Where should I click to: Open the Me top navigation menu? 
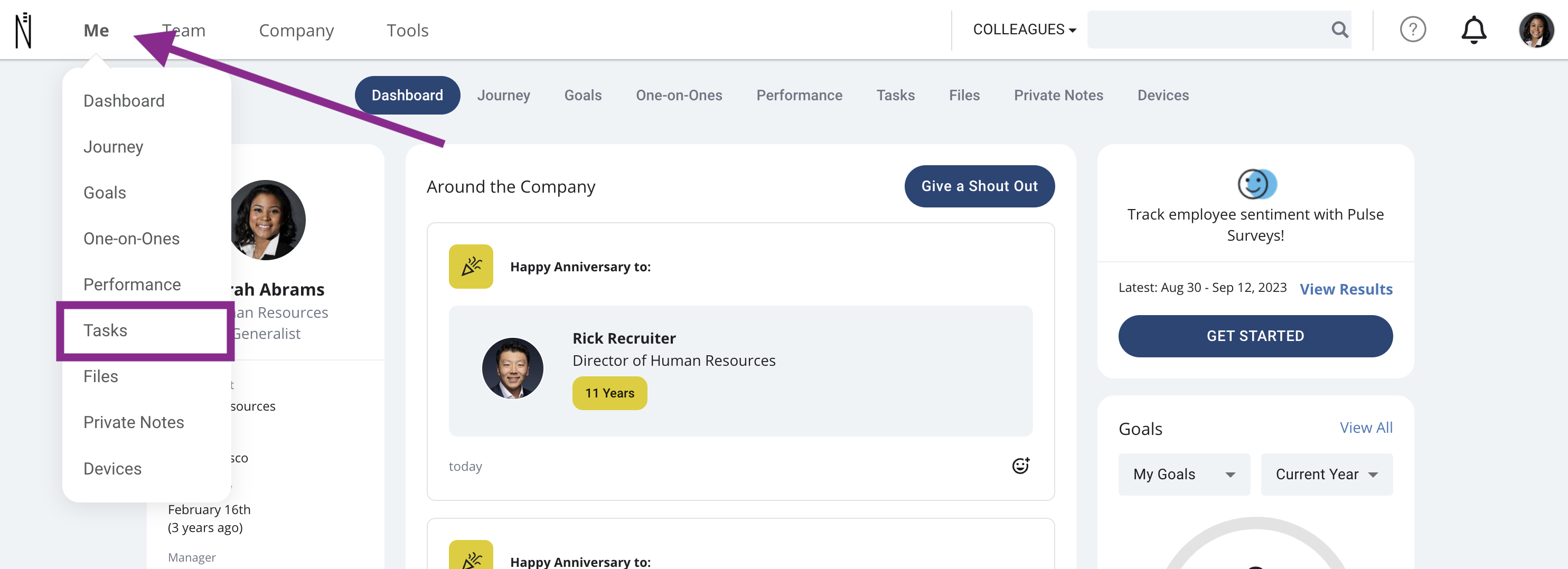pyautogui.click(x=96, y=31)
